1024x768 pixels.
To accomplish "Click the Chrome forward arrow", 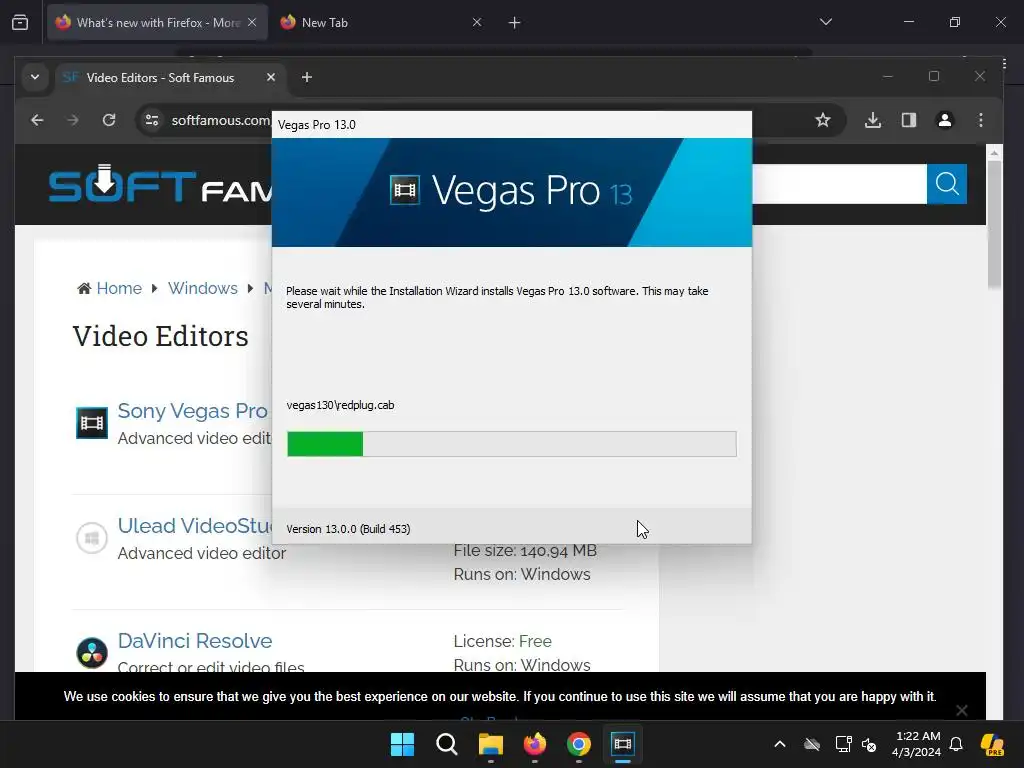I will (x=72, y=120).
